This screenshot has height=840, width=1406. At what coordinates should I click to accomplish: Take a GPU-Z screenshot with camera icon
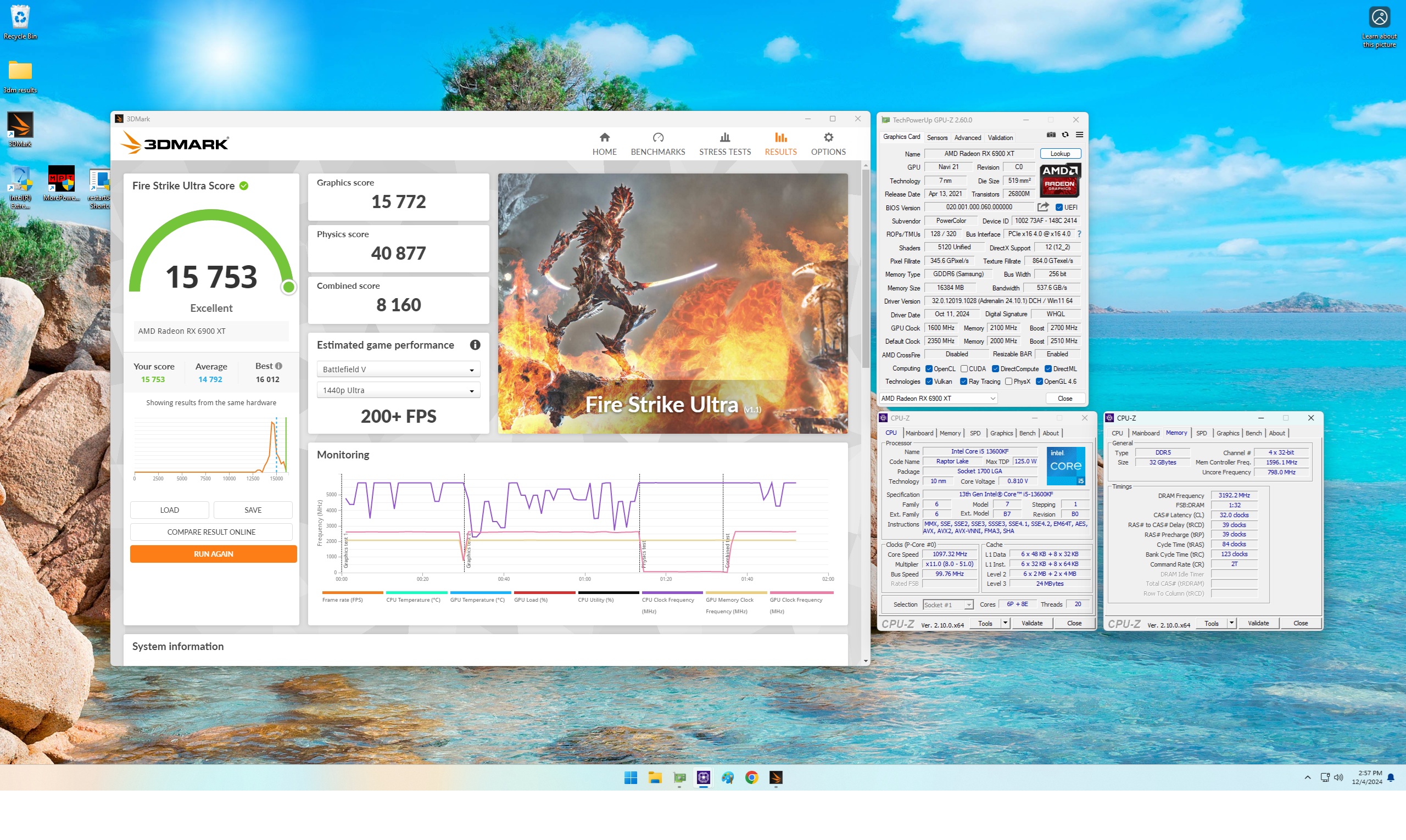(x=1051, y=135)
